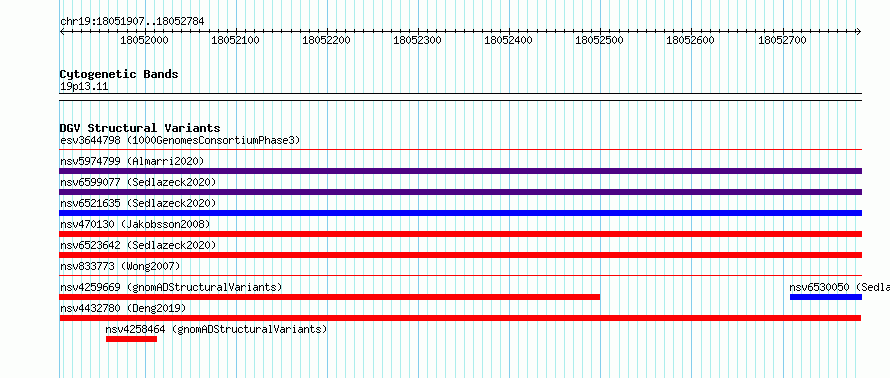Click the DGV Structural Variants track title
The width and height of the screenshot is (890, 378).
pyautogui.click(x=140, y=128)
